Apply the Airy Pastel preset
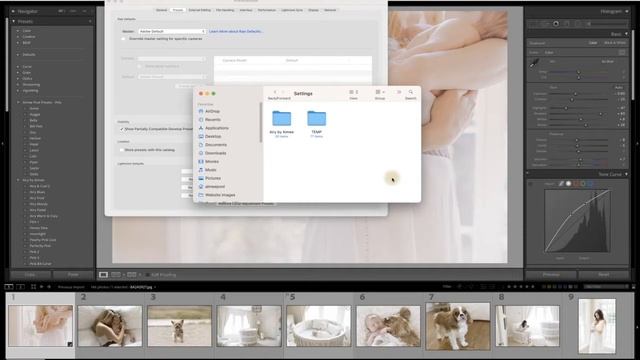Viewport: 640px width, 360px height. (x=38, y=210)
